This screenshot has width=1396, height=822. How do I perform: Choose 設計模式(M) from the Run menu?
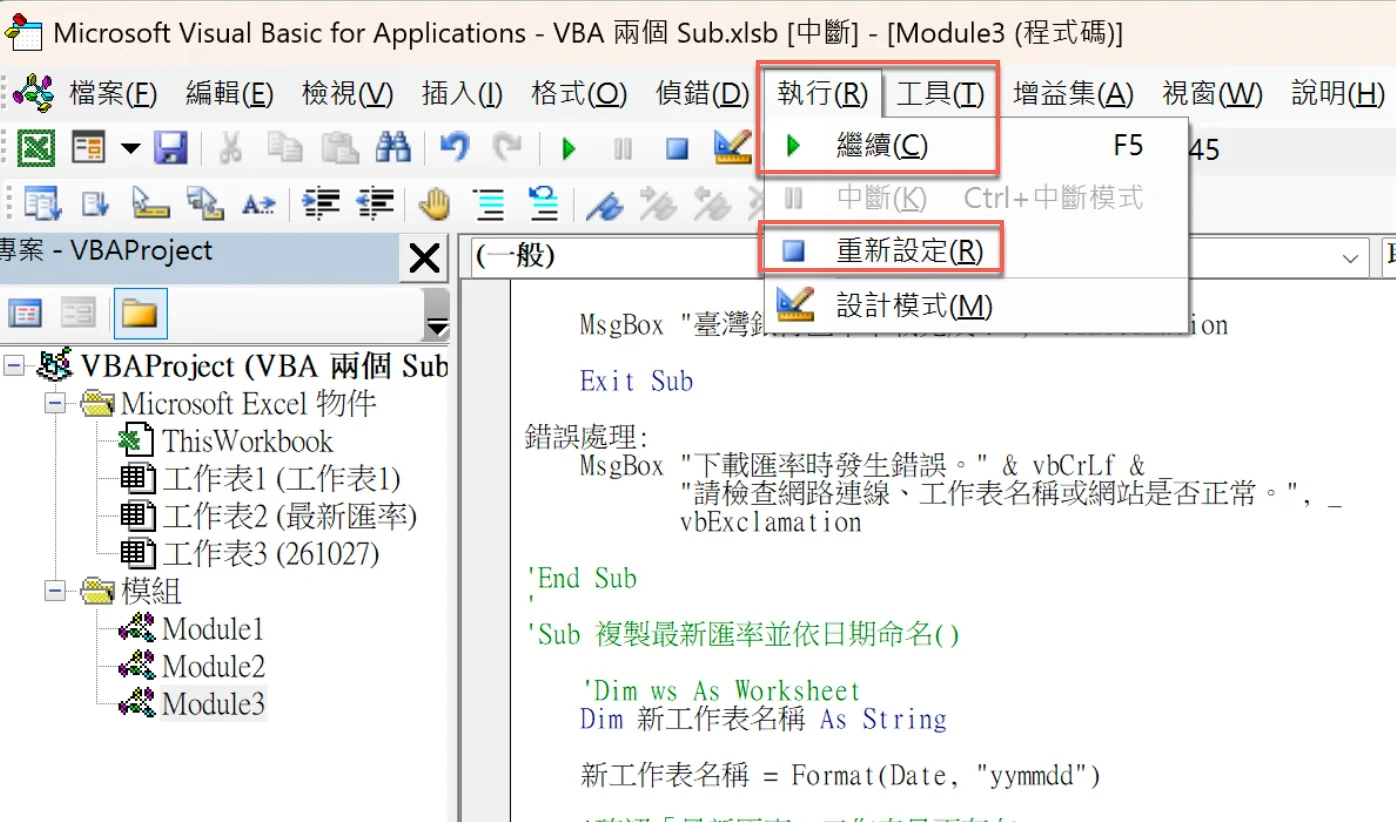coord(914,305)
